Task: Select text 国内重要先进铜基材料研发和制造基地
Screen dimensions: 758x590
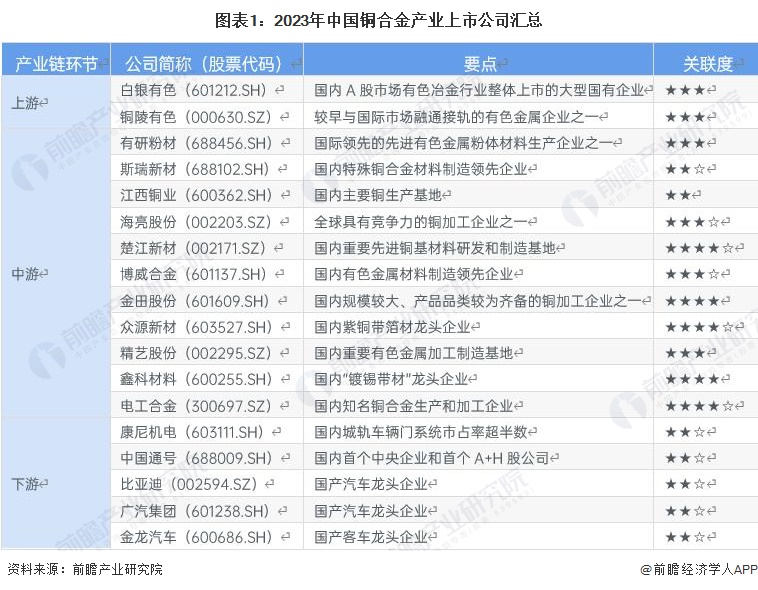Action: click(435, 248)
